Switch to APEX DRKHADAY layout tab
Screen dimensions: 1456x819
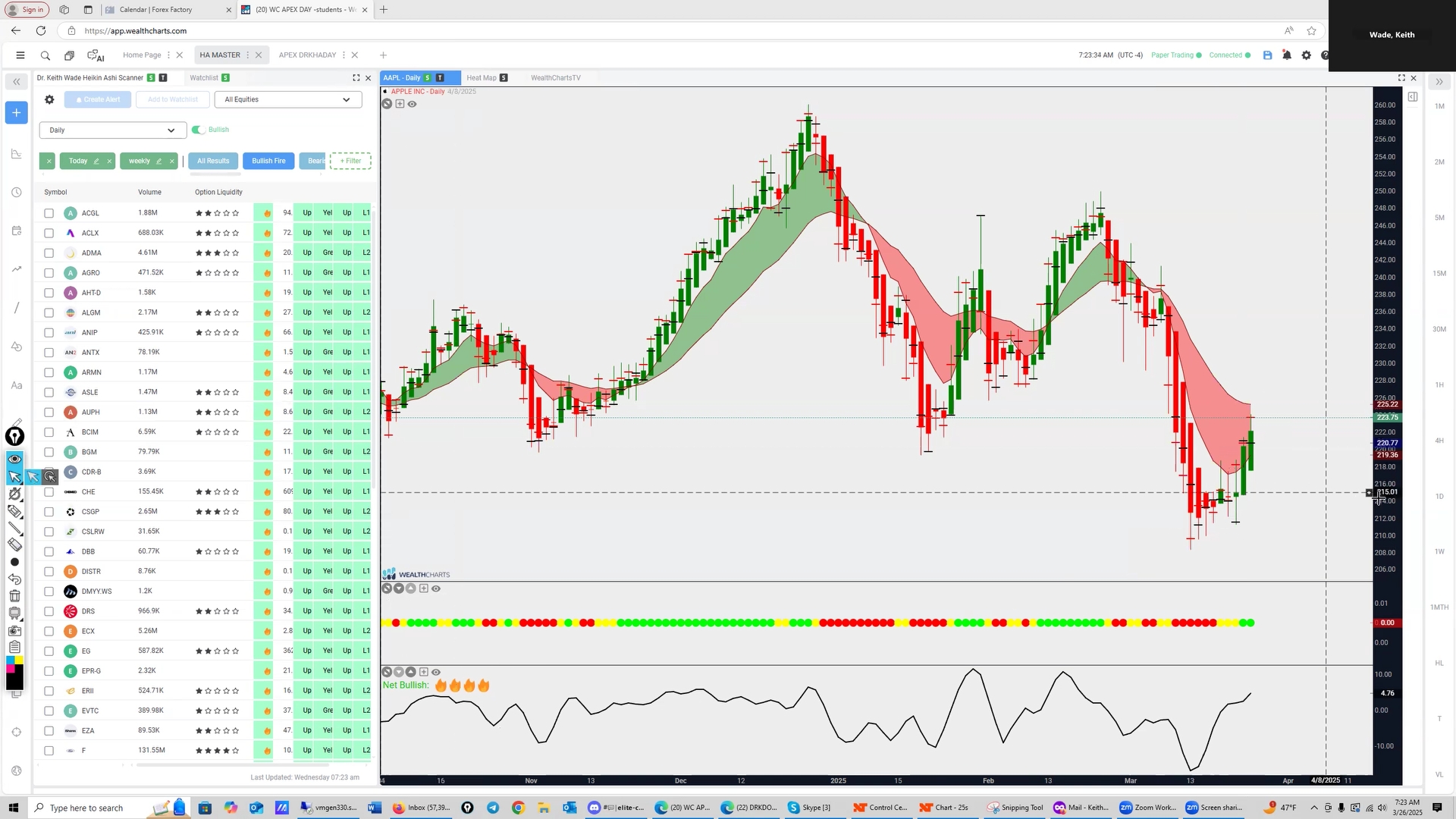(x=307, y=55)
